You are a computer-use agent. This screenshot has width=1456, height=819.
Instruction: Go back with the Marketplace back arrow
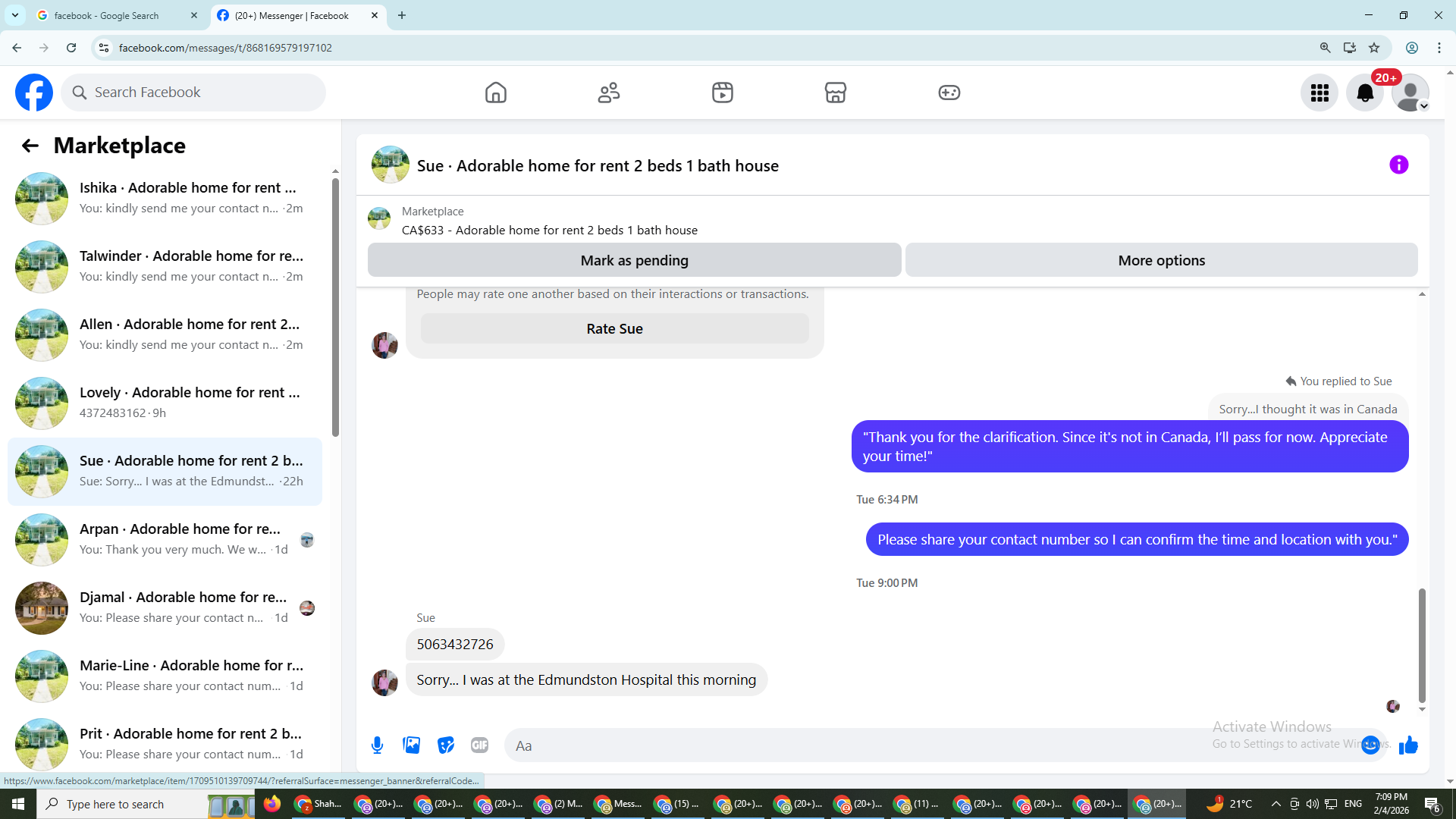(30, 146)
